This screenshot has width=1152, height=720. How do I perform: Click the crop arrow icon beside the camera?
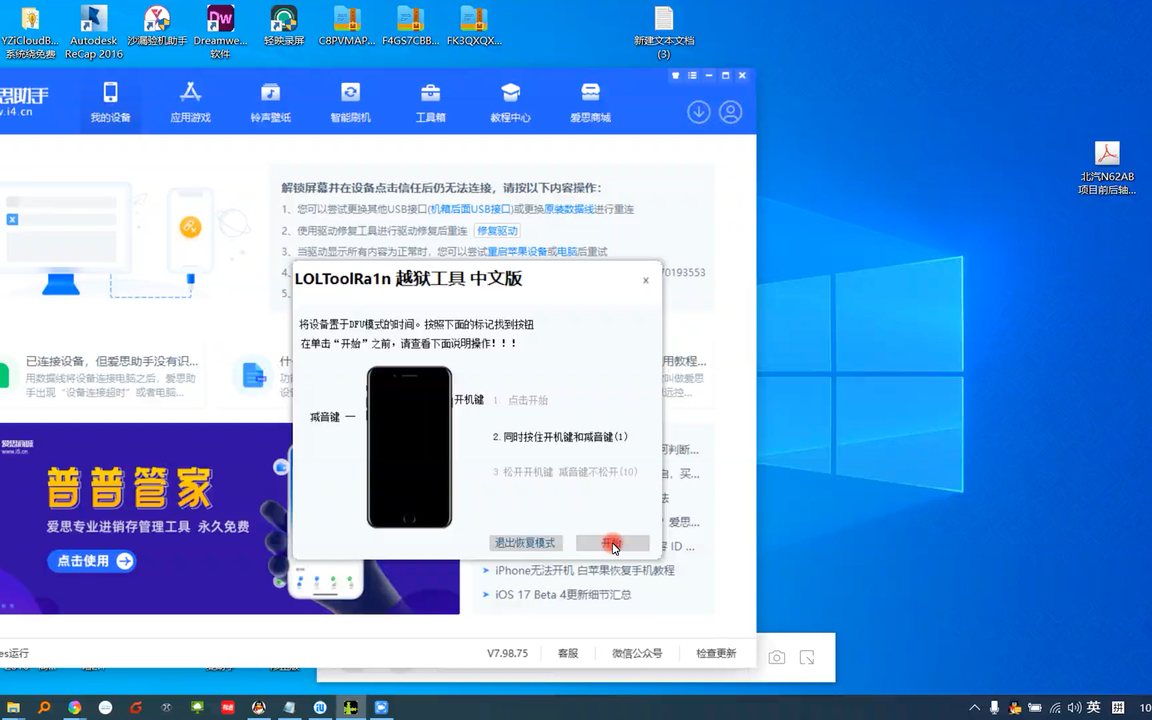pos(807,657)
